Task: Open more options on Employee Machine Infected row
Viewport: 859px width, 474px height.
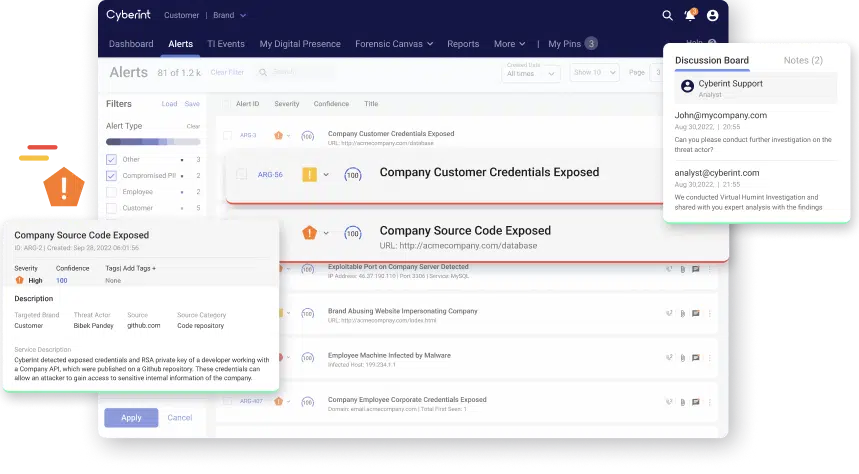Action: click(709, 358)
